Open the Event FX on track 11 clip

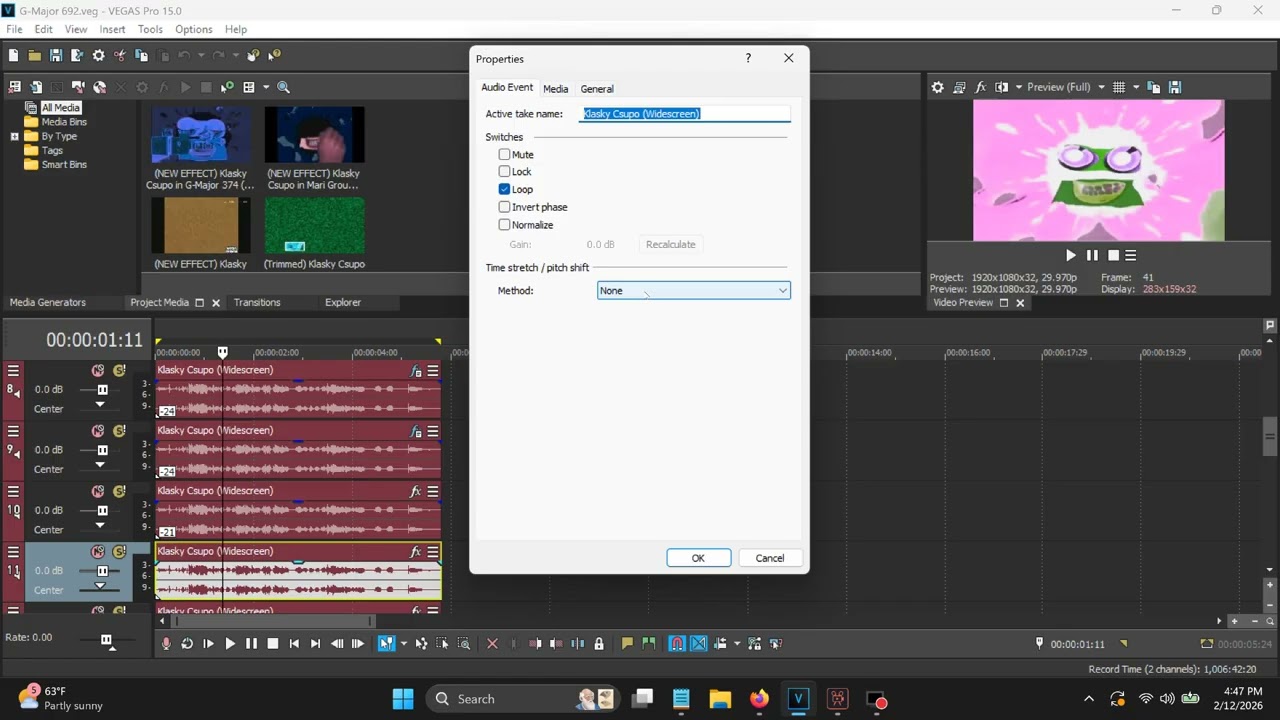click(x=416, y=552)
